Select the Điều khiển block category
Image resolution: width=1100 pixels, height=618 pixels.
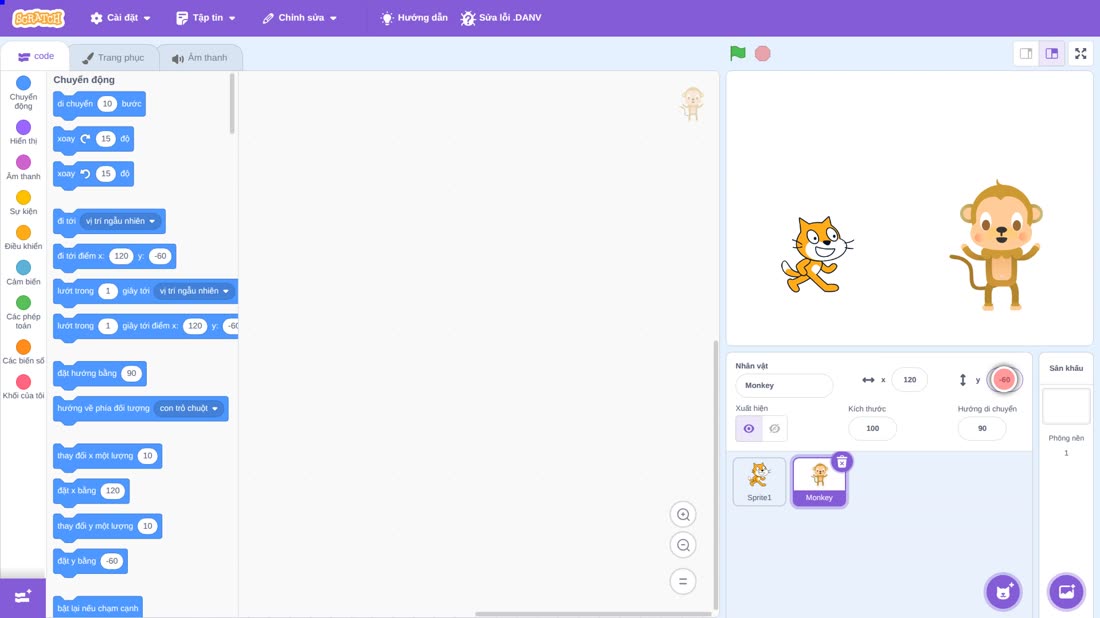[x=23, y=238]
